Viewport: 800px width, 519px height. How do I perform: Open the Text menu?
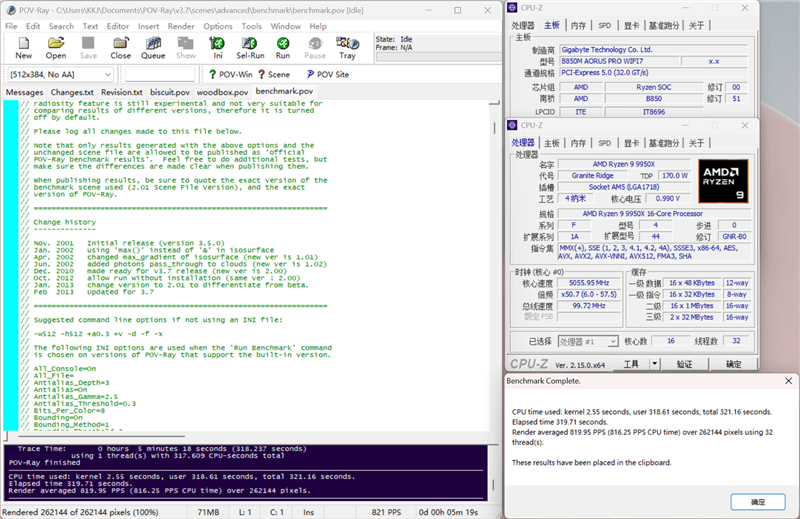coord(90,26)
